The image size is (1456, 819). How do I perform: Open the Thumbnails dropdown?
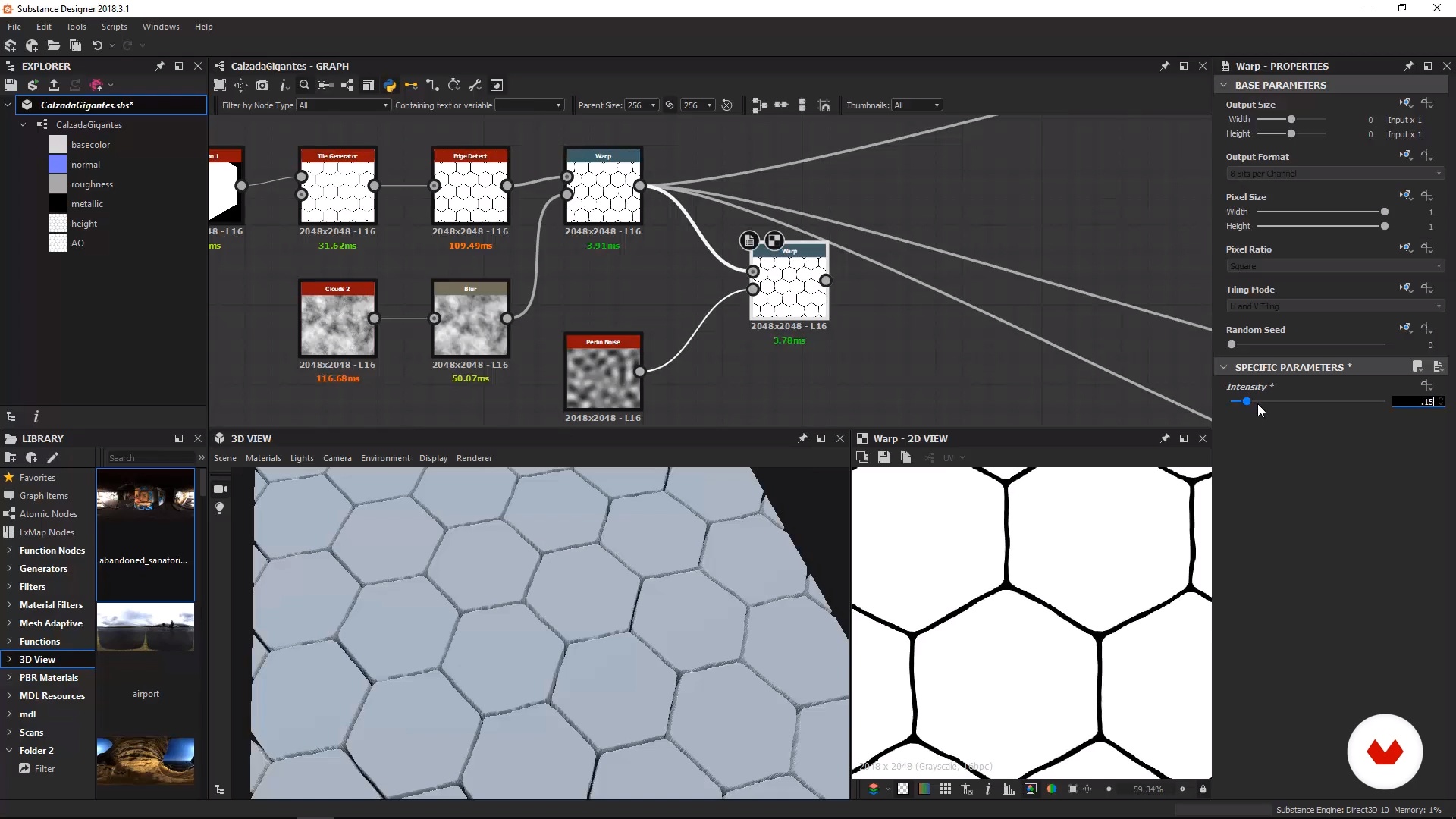[917, 105]
